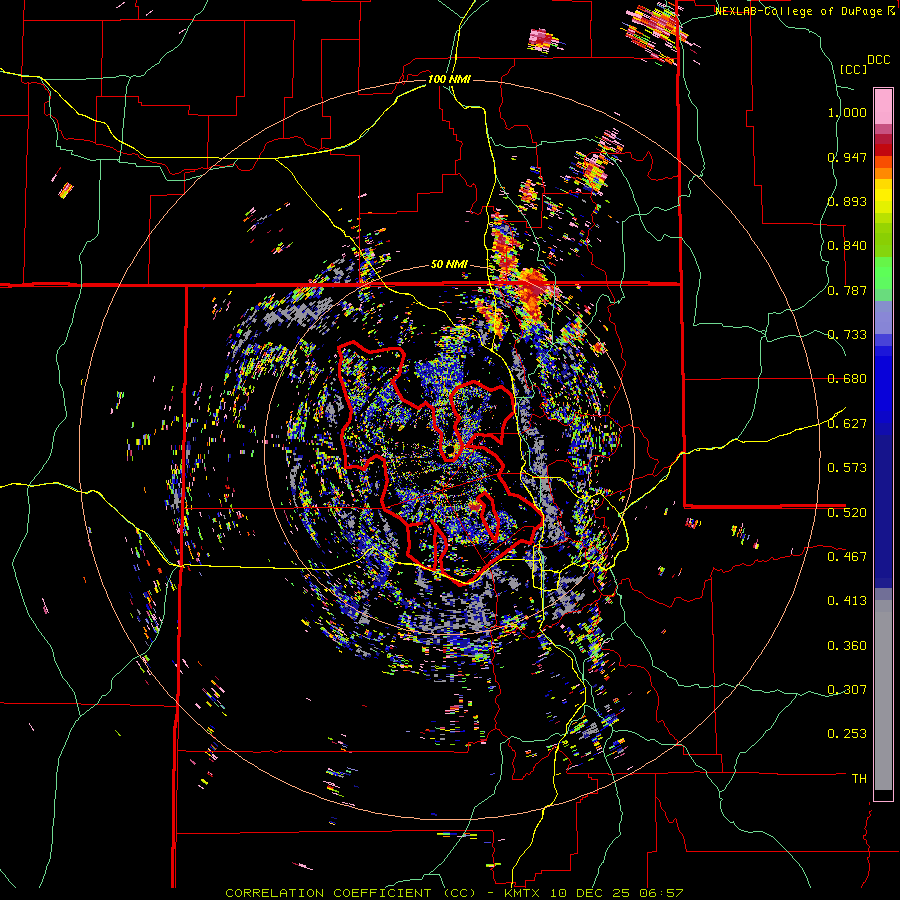The width and height of the screenshot is (900, 900).
Task: Click the [CC] legend label
Action: click(853, 69)
